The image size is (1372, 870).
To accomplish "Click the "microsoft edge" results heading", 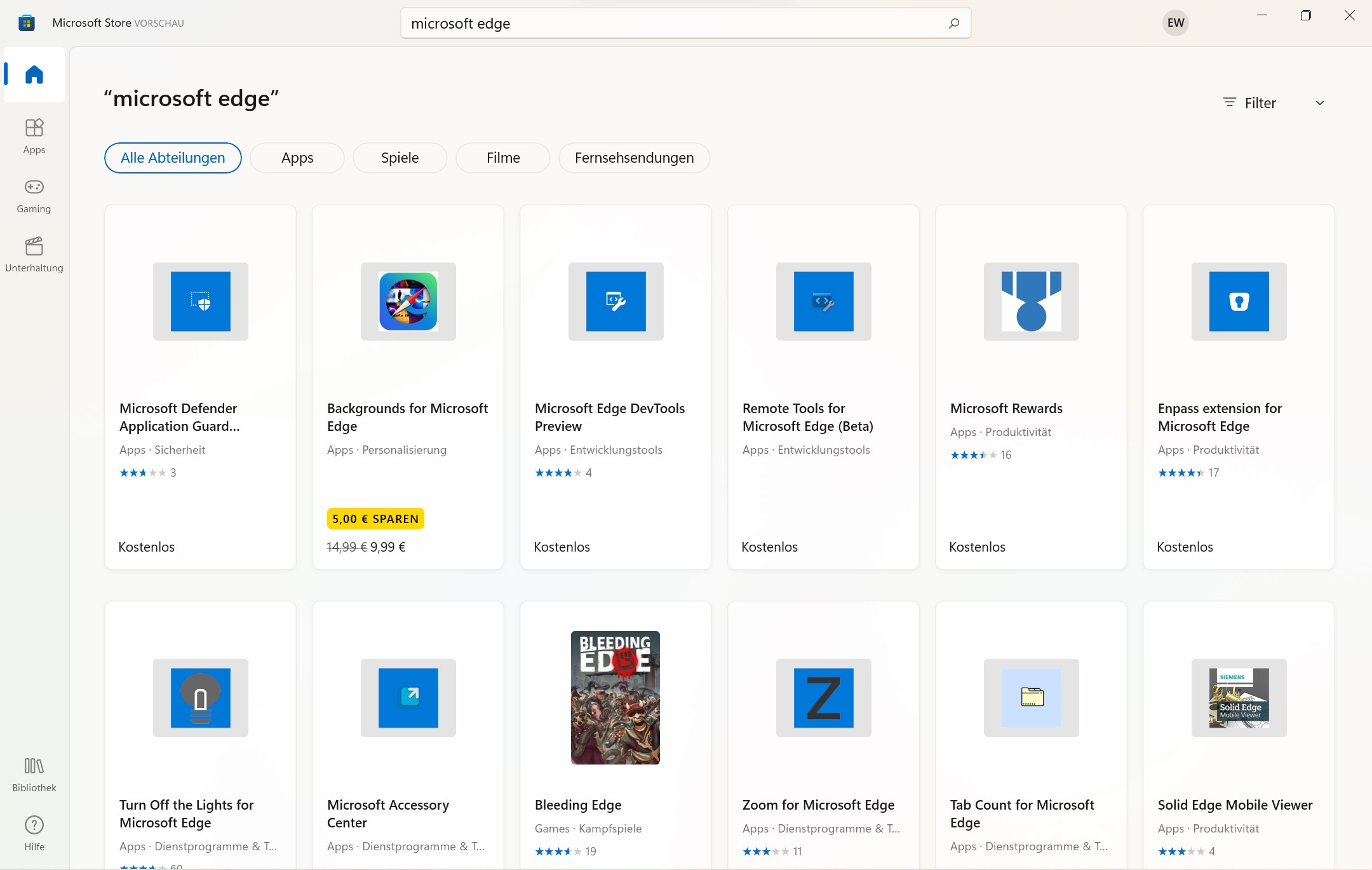I will point(191,99).
